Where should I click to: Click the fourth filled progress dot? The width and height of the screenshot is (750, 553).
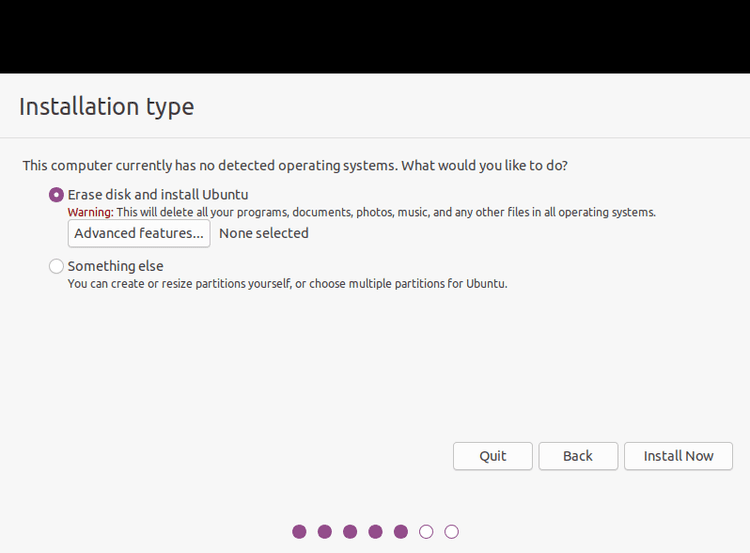click(375, 531)
